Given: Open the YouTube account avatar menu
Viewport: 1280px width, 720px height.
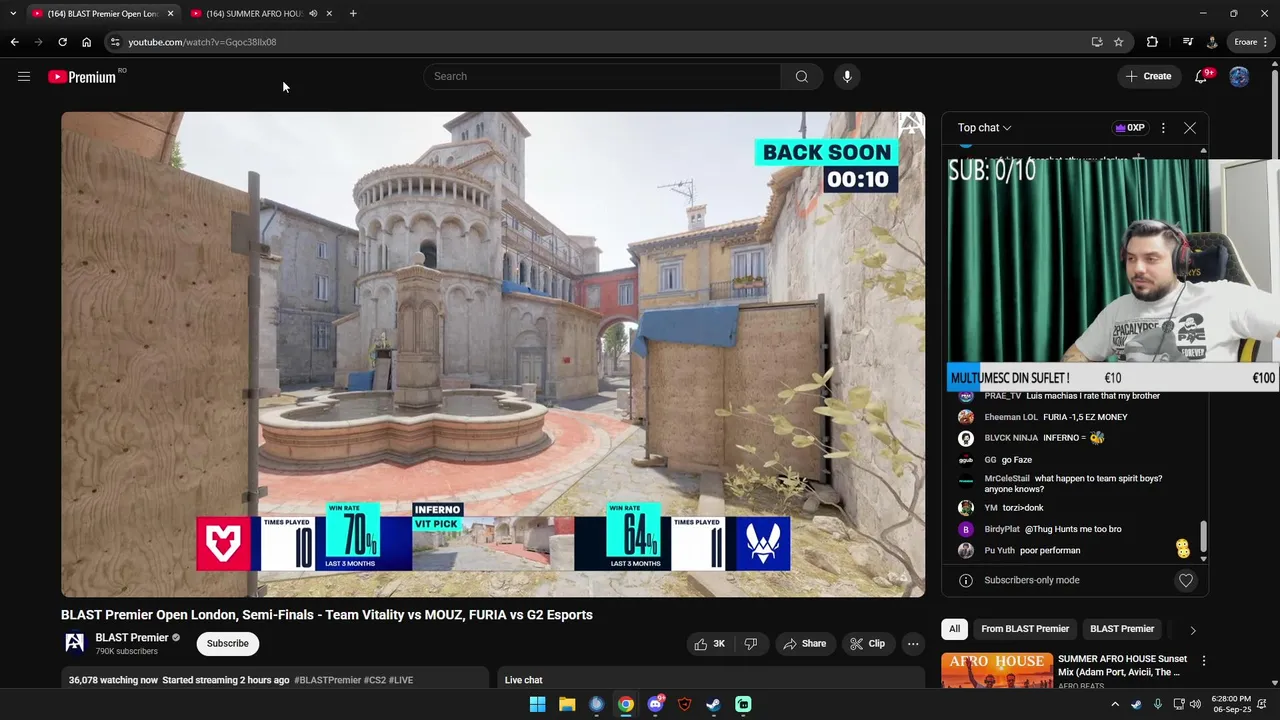Looking at the screenshot, I should pyautogui.click(x=1239, y=76).
